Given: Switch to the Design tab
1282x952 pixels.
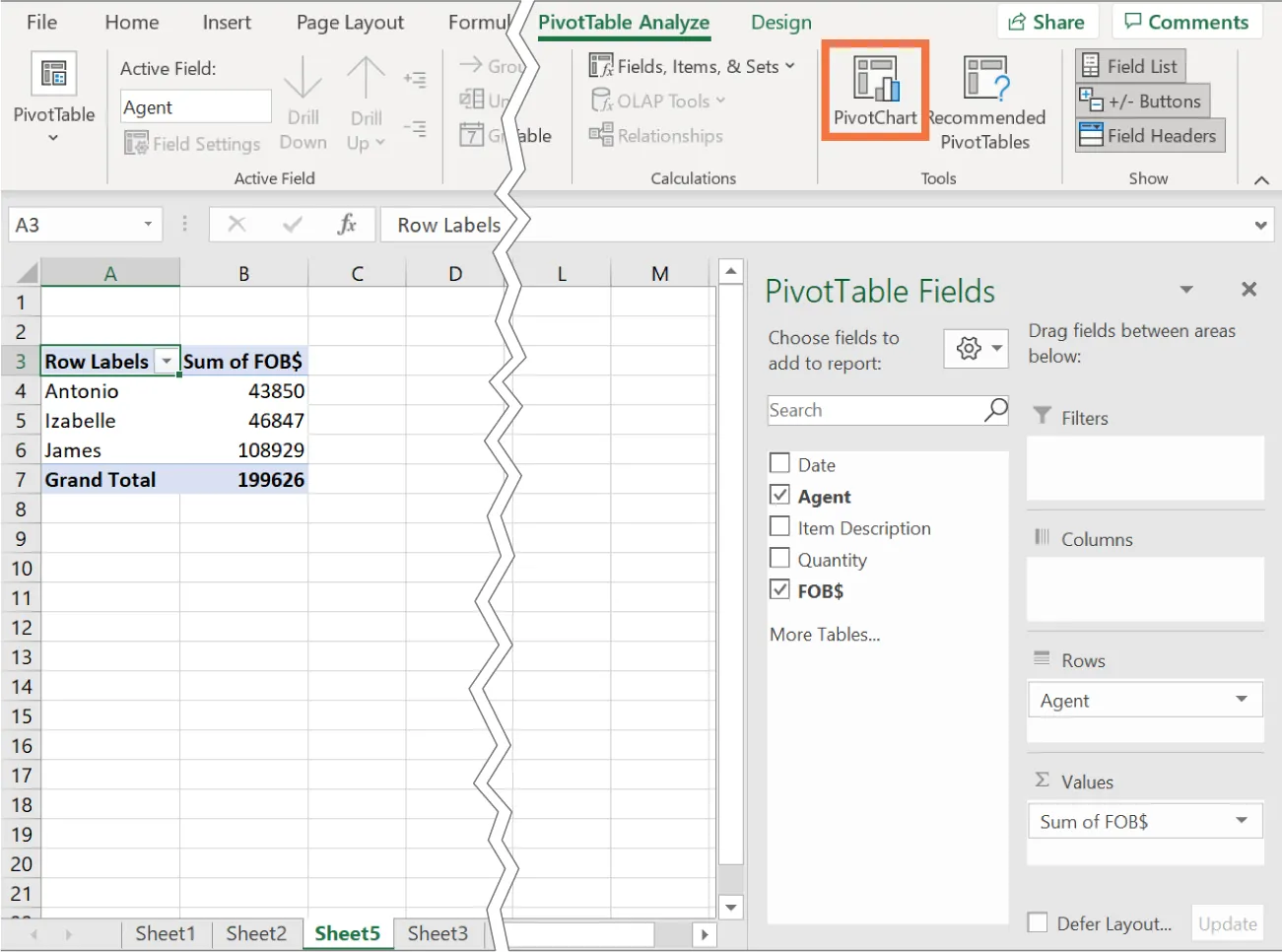Looking at the screenshot, I should tap(779, 22).
